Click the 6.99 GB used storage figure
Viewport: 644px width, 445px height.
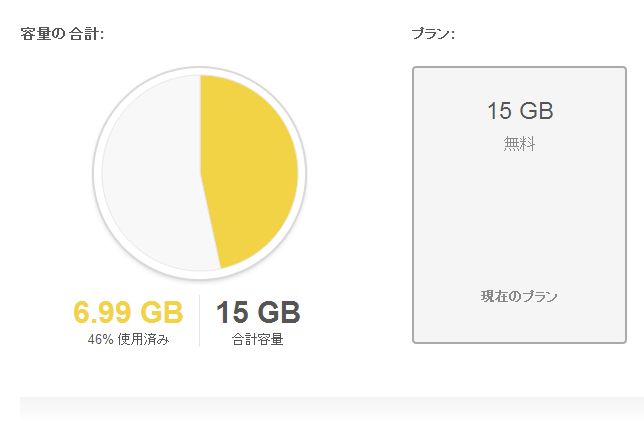tap(128, 312)
